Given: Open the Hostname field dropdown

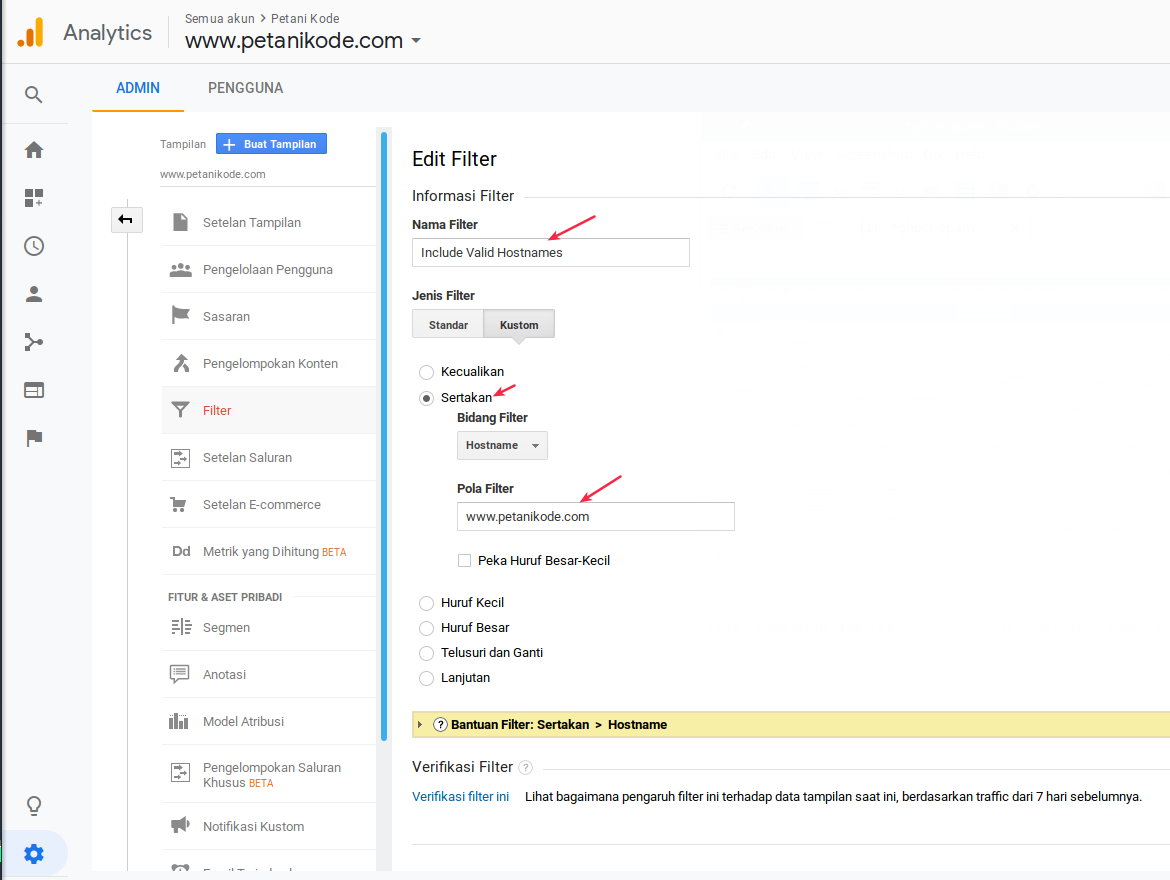Looking at the screenshot, I should [502, 445].
